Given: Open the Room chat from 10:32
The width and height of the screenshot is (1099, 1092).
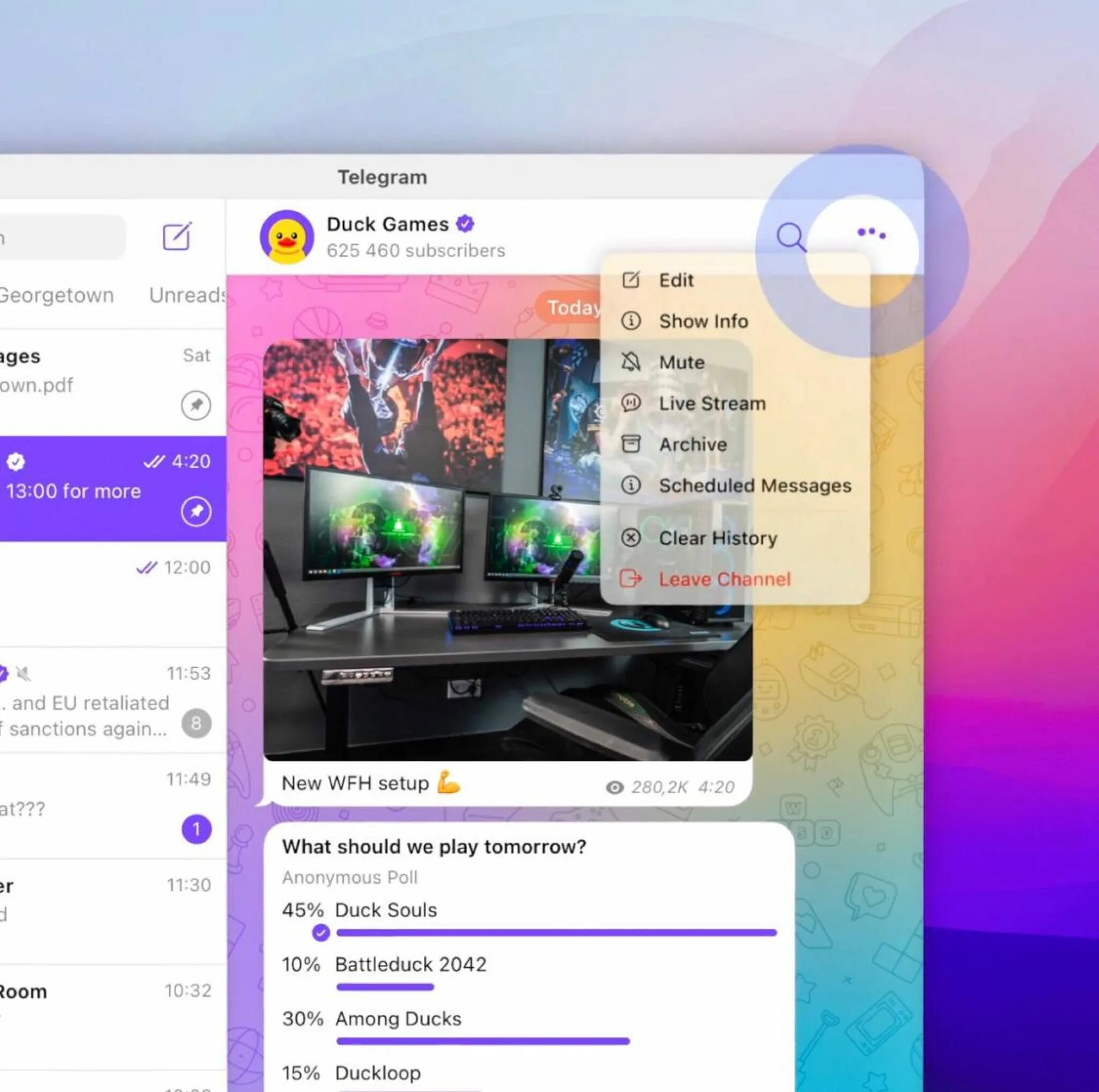Looking at the screenshot, I should click(113, 1017).
